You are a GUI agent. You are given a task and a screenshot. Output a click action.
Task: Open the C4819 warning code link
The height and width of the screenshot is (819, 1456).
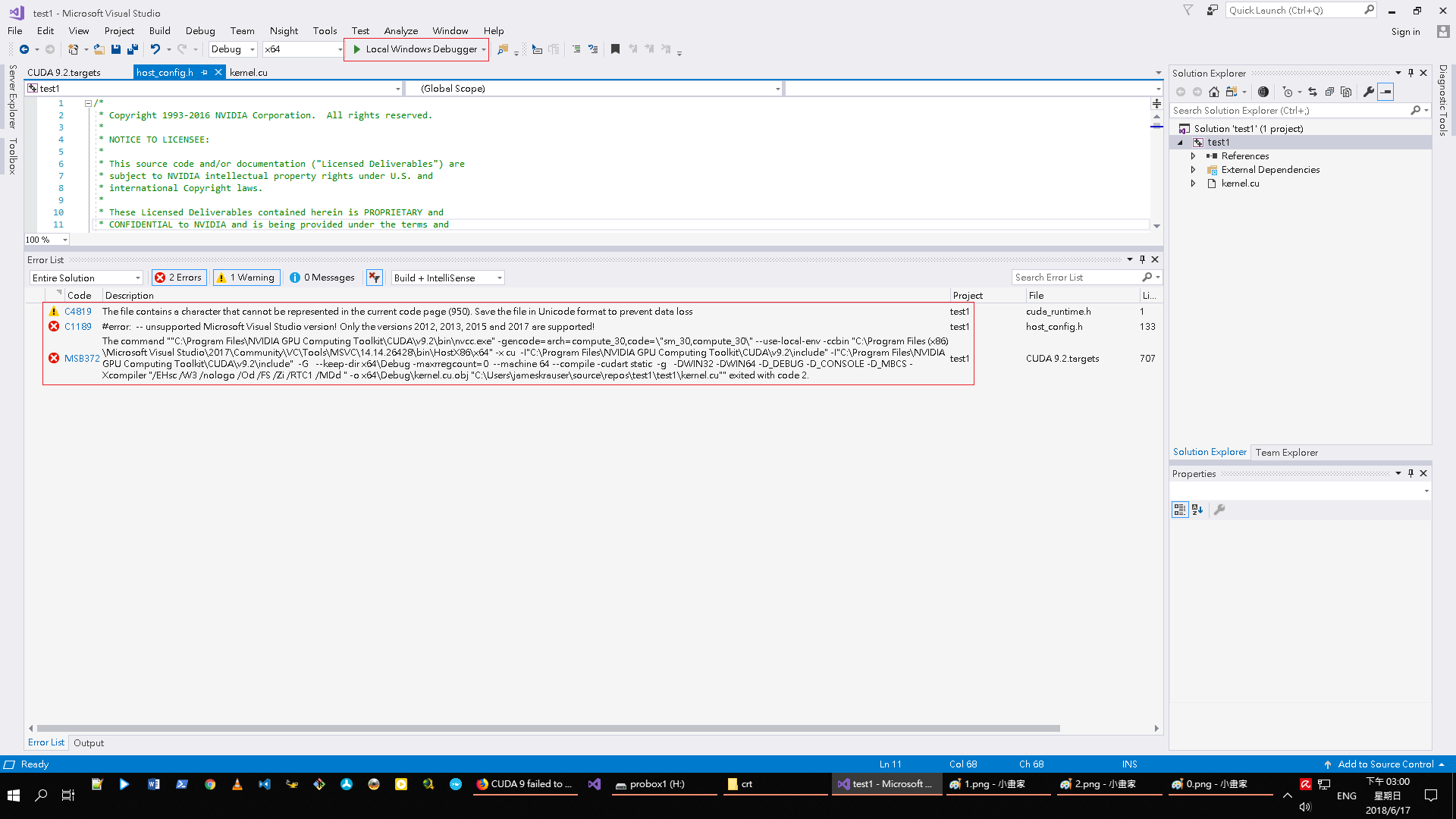coord(77,312)
